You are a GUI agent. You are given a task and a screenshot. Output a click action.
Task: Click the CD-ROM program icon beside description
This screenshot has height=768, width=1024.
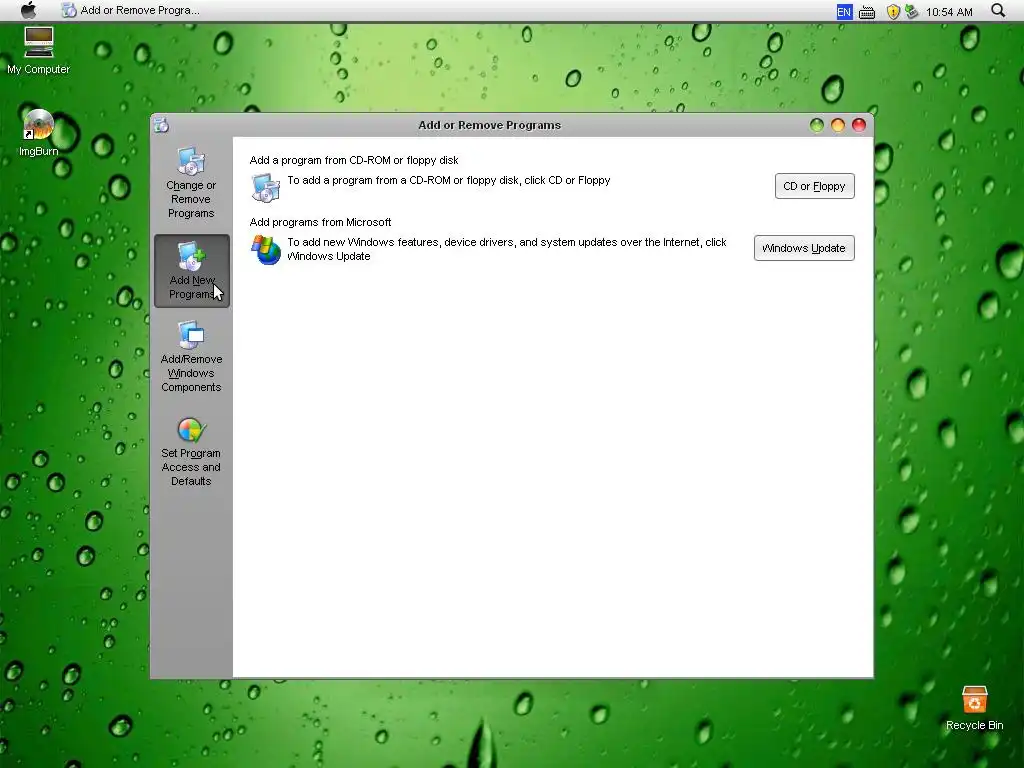pyautogui.click(x=266, y=187)
